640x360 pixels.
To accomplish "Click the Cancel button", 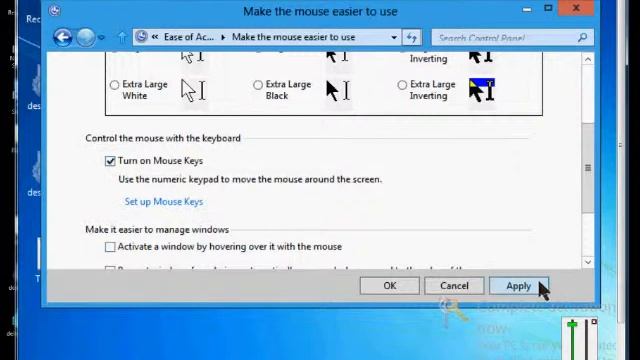I will coord(454,286).
